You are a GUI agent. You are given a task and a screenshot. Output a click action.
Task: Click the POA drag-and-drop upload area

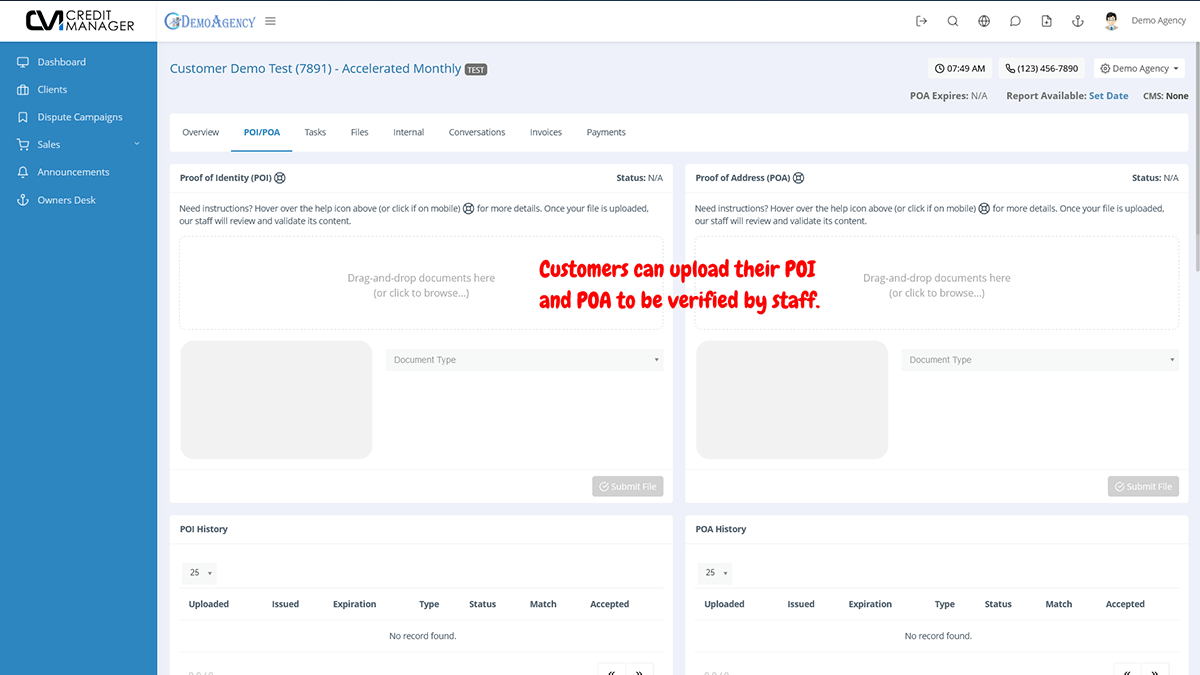[936, 284]
